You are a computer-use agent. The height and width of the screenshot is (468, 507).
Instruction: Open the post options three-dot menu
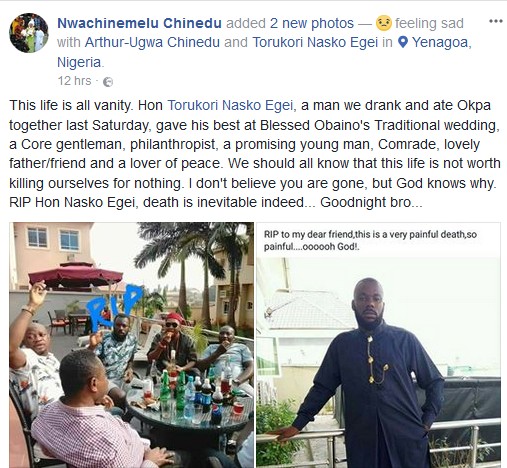point(495,21)
